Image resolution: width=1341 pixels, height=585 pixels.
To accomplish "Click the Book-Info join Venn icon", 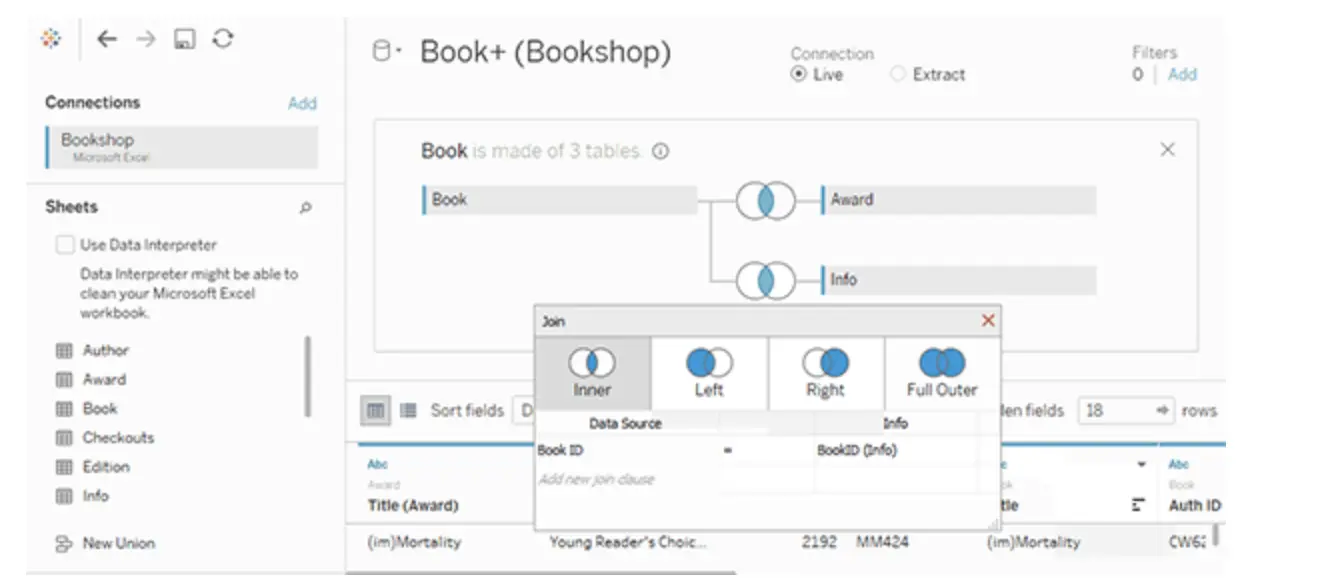I will point(766,280).
